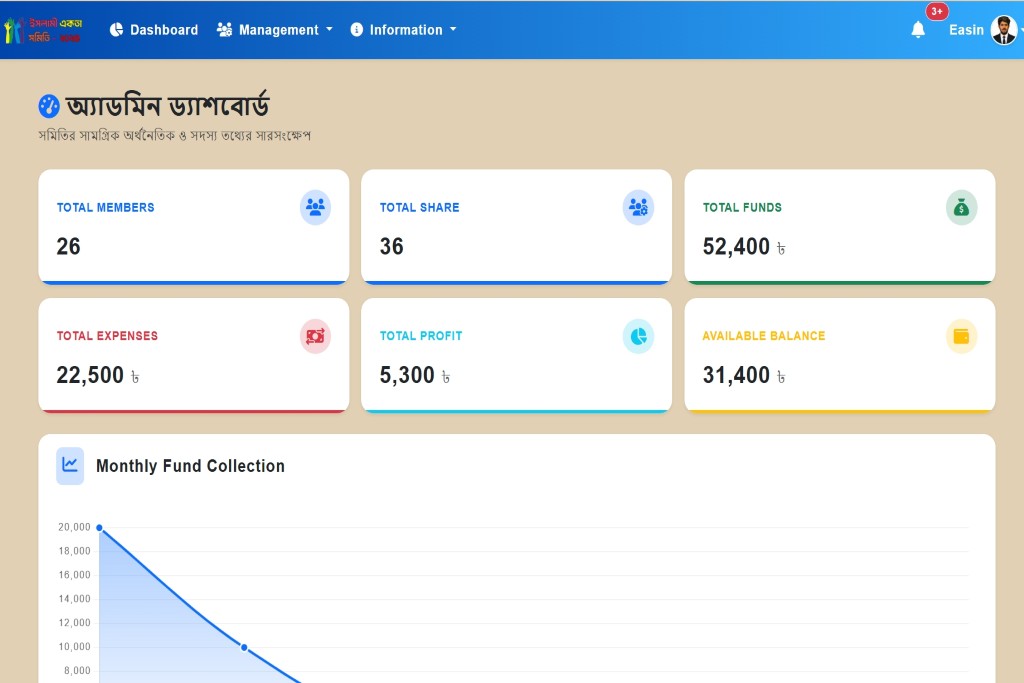Click the Total Funds money bag icon
Screen dimensions: 1024x683
point(961,208)
